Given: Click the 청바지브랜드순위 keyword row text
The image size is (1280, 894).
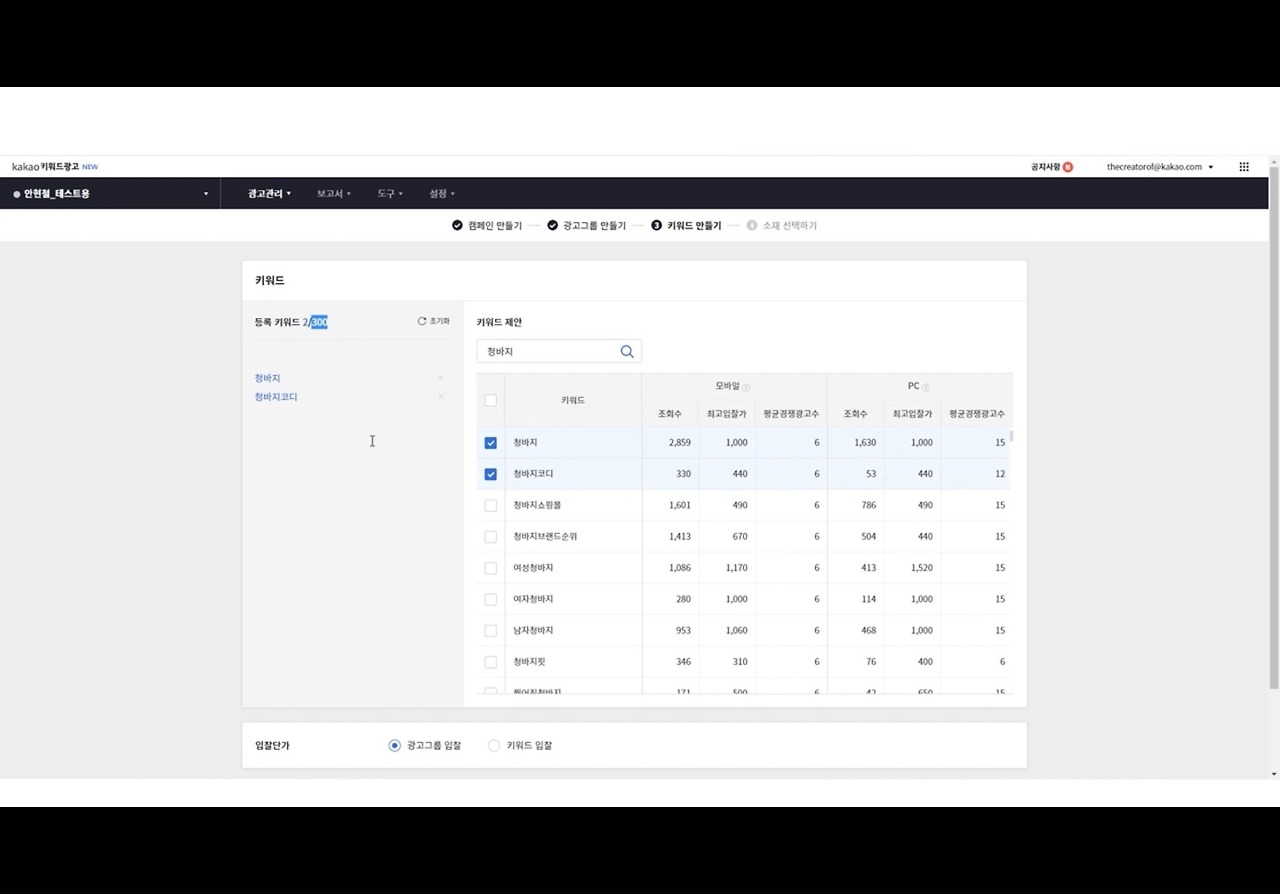Looking at the screenshot, I should [545, 537].
